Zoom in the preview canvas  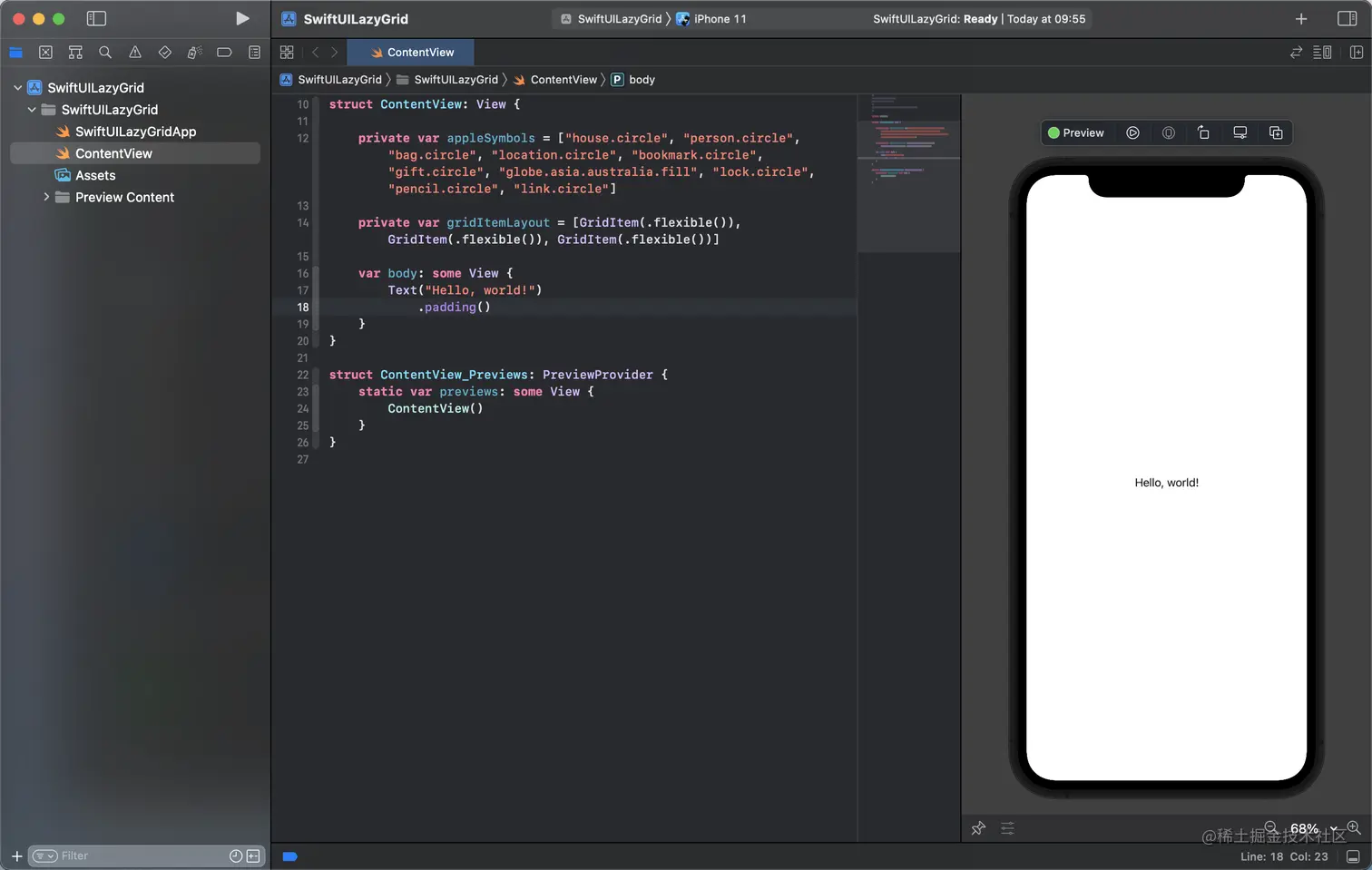[1354, 827]
